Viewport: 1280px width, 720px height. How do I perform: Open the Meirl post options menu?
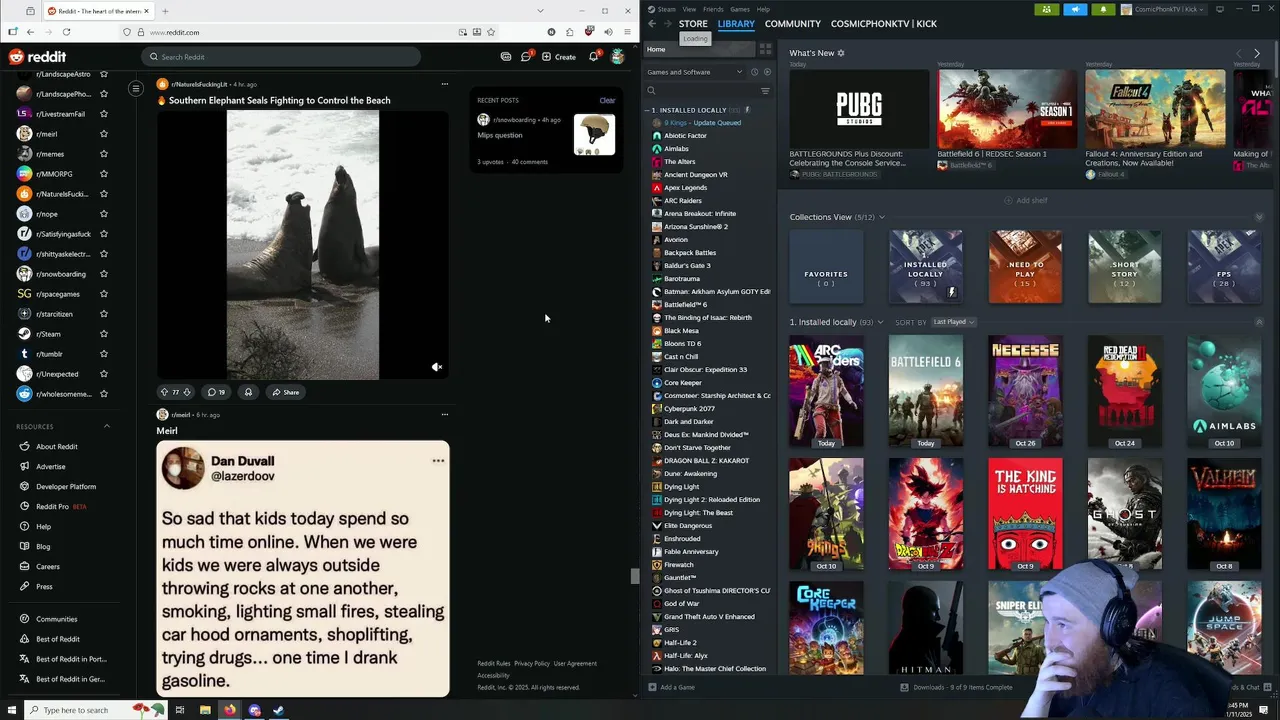[x=445, y=414]
